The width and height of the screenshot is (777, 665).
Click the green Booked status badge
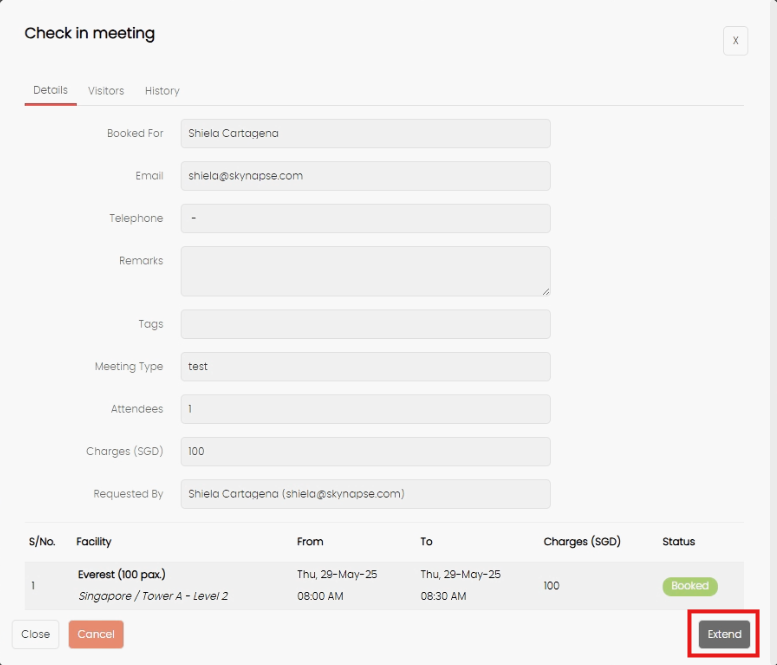(x=690, y=586)
